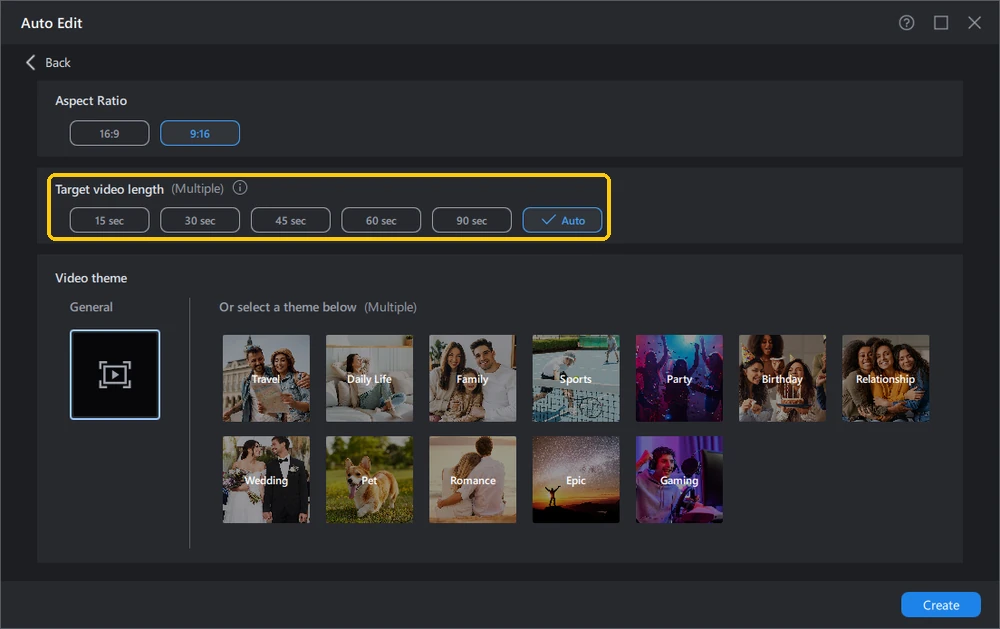Click the Video theme heading

pos(91,278)
